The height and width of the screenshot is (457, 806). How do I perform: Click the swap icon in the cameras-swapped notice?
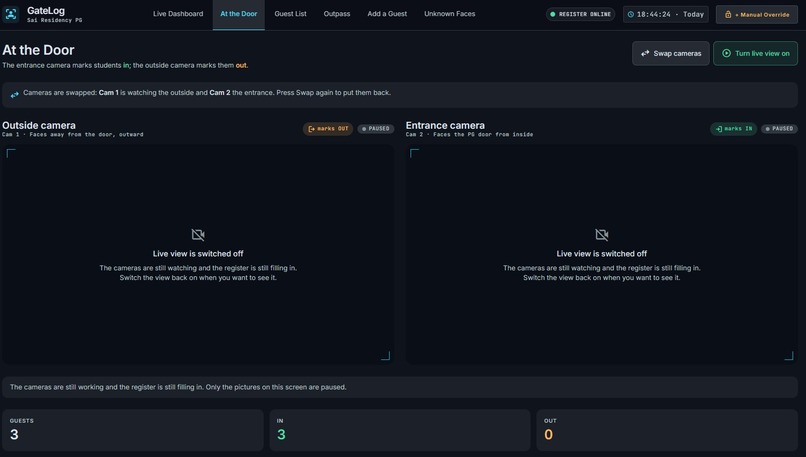point(14,94)
